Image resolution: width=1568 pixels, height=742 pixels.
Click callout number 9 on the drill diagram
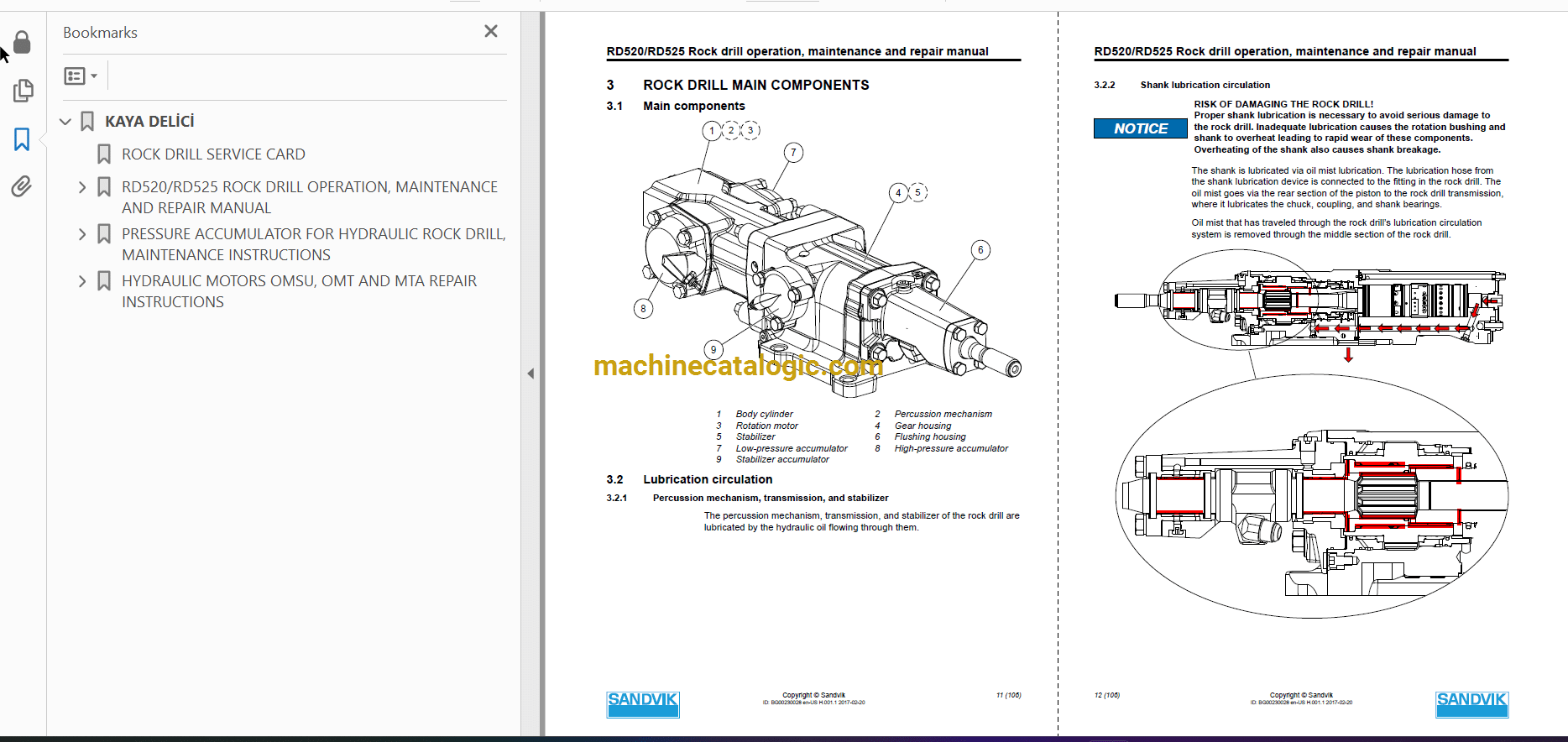click(713, 350)
